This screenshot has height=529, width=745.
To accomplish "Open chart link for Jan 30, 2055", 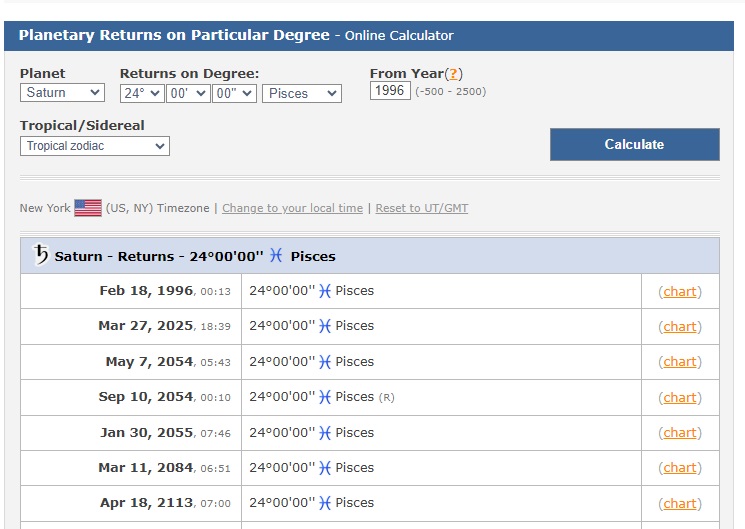I will 680,433.
